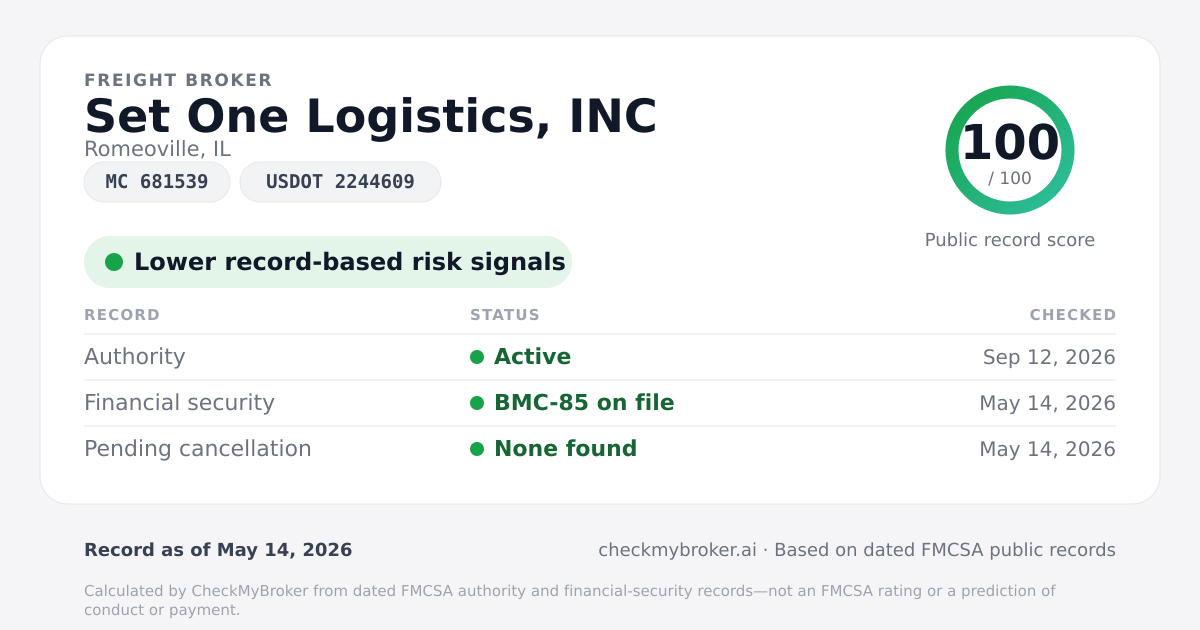Open the checkmybroker.ai link in footer

(x=677, y=550)
